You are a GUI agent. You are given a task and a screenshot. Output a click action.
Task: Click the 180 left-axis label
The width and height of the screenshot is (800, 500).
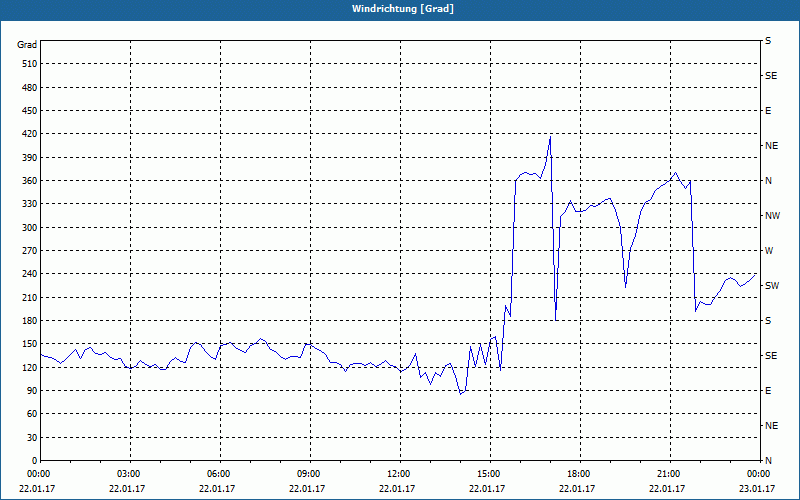tap(30, 321)
